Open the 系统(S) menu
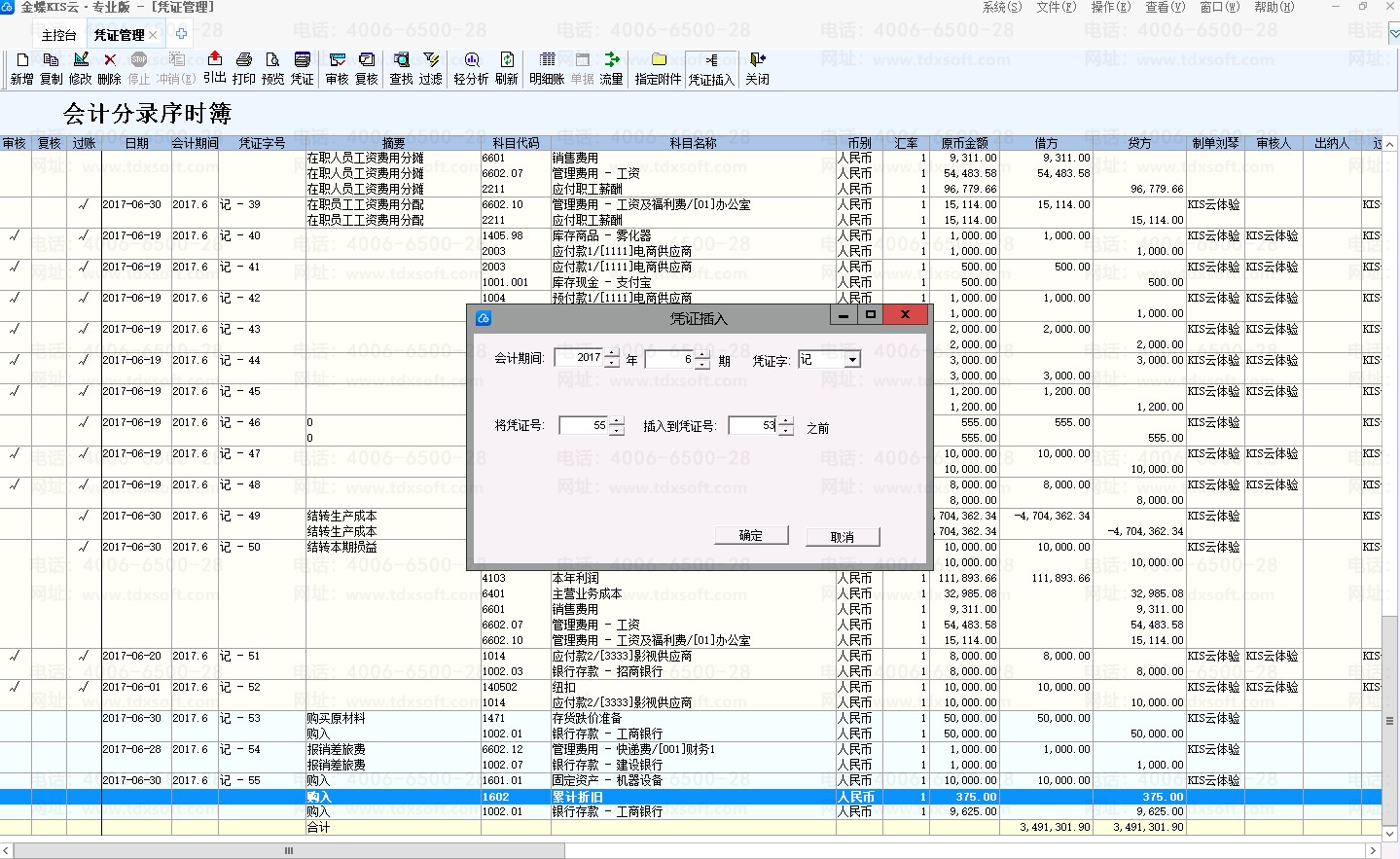The image size is (1400, 859). coord(1001,7)
